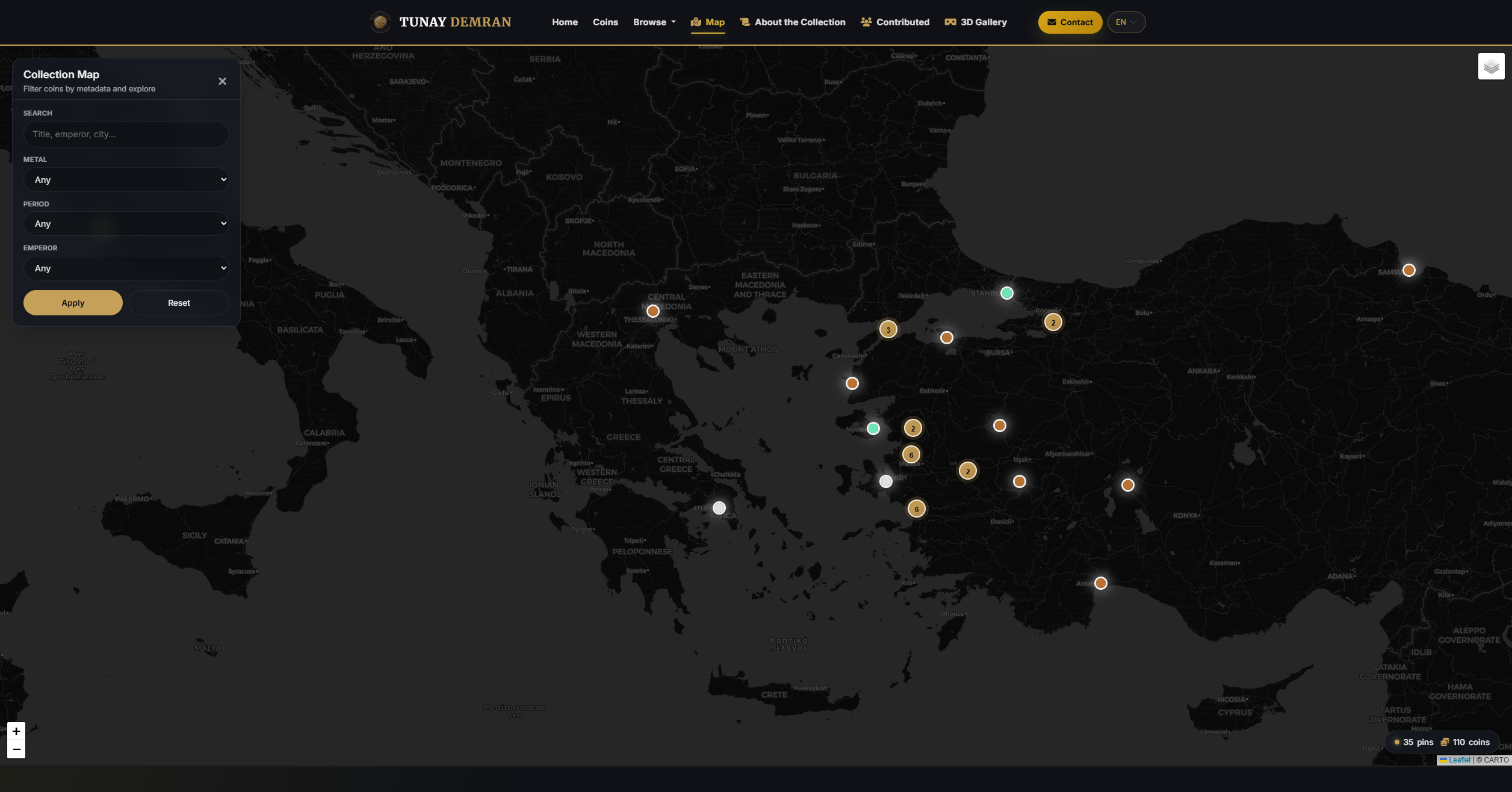Open the 3D Gallery
Viewport: 1512px width, 792px height.
975,22
